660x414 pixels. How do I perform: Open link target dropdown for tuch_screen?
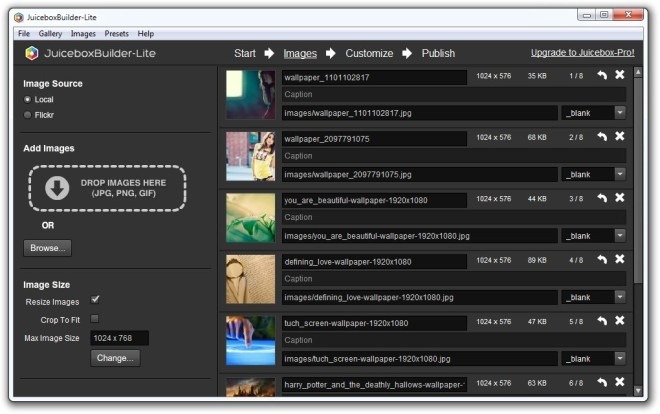coord(620,358)
